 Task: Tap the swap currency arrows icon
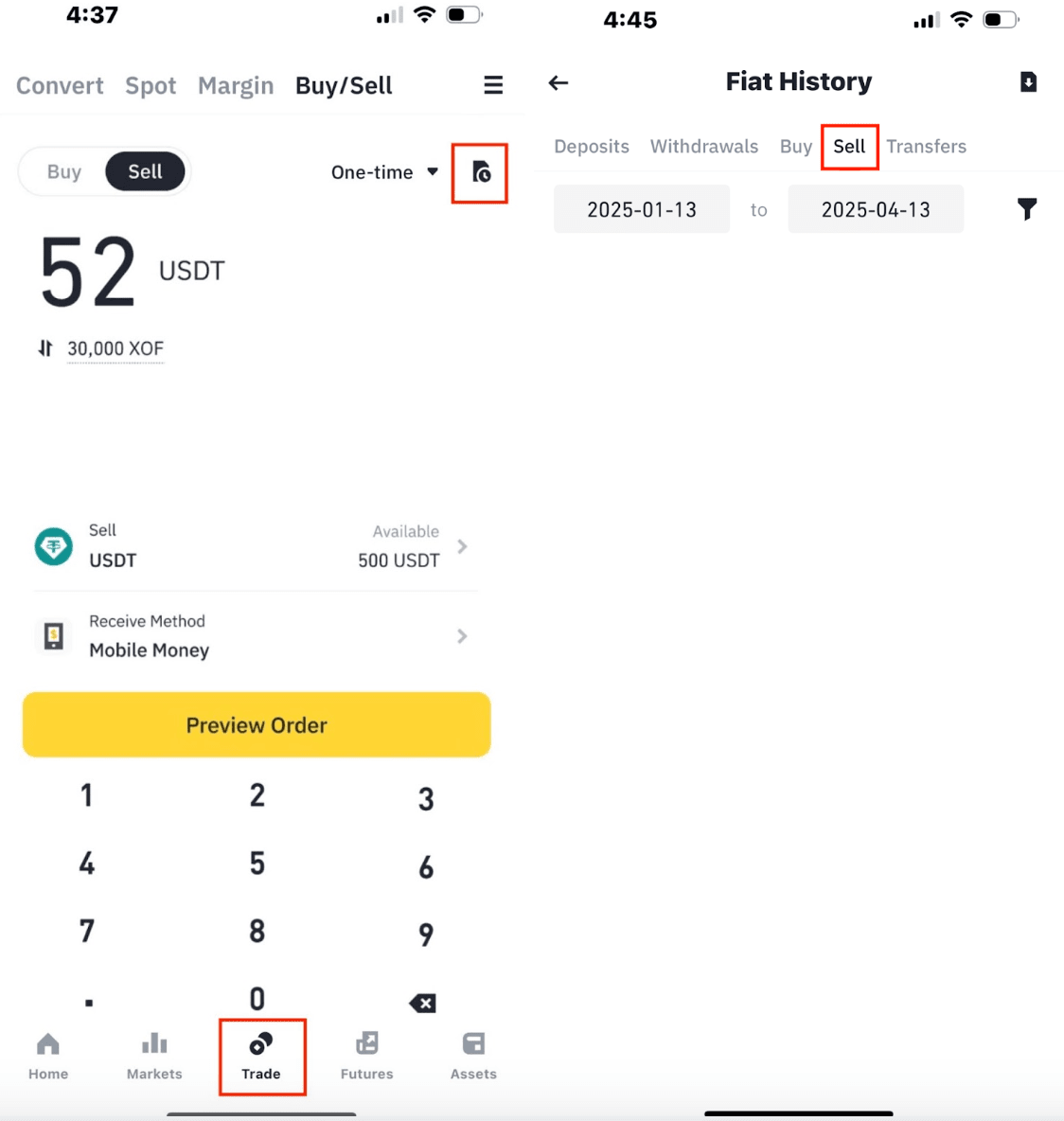(x=45, y=348)
